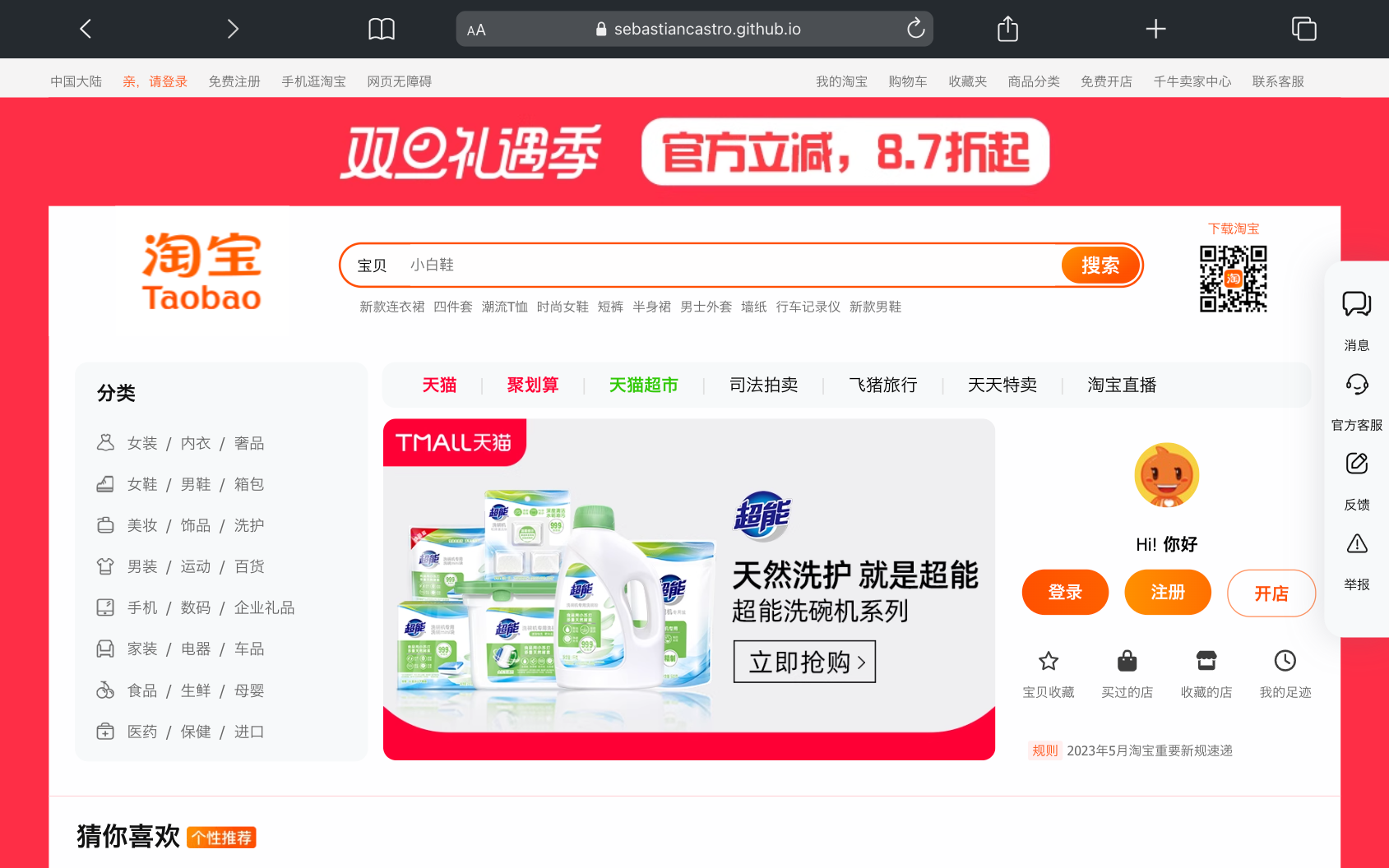Click the orange mascot avatar
Image resolution: width=1389 pixels, height=868 pixels.
point(1166,475)
